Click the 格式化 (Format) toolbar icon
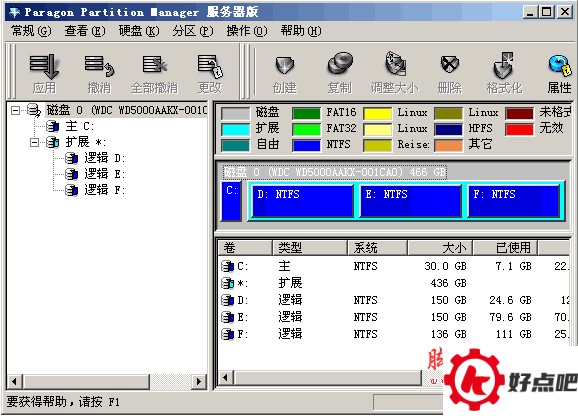The image size is (578, 416). coord(504,66)
